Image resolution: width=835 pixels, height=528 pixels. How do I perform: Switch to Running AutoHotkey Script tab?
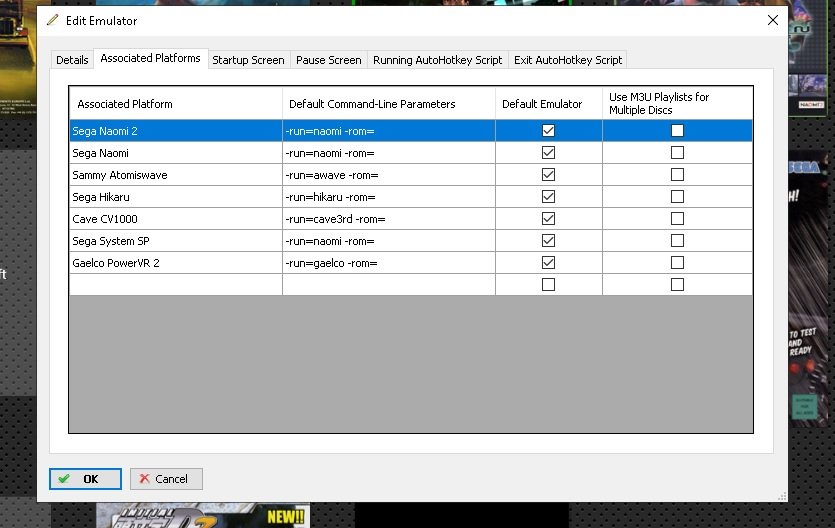coord(437,60)
